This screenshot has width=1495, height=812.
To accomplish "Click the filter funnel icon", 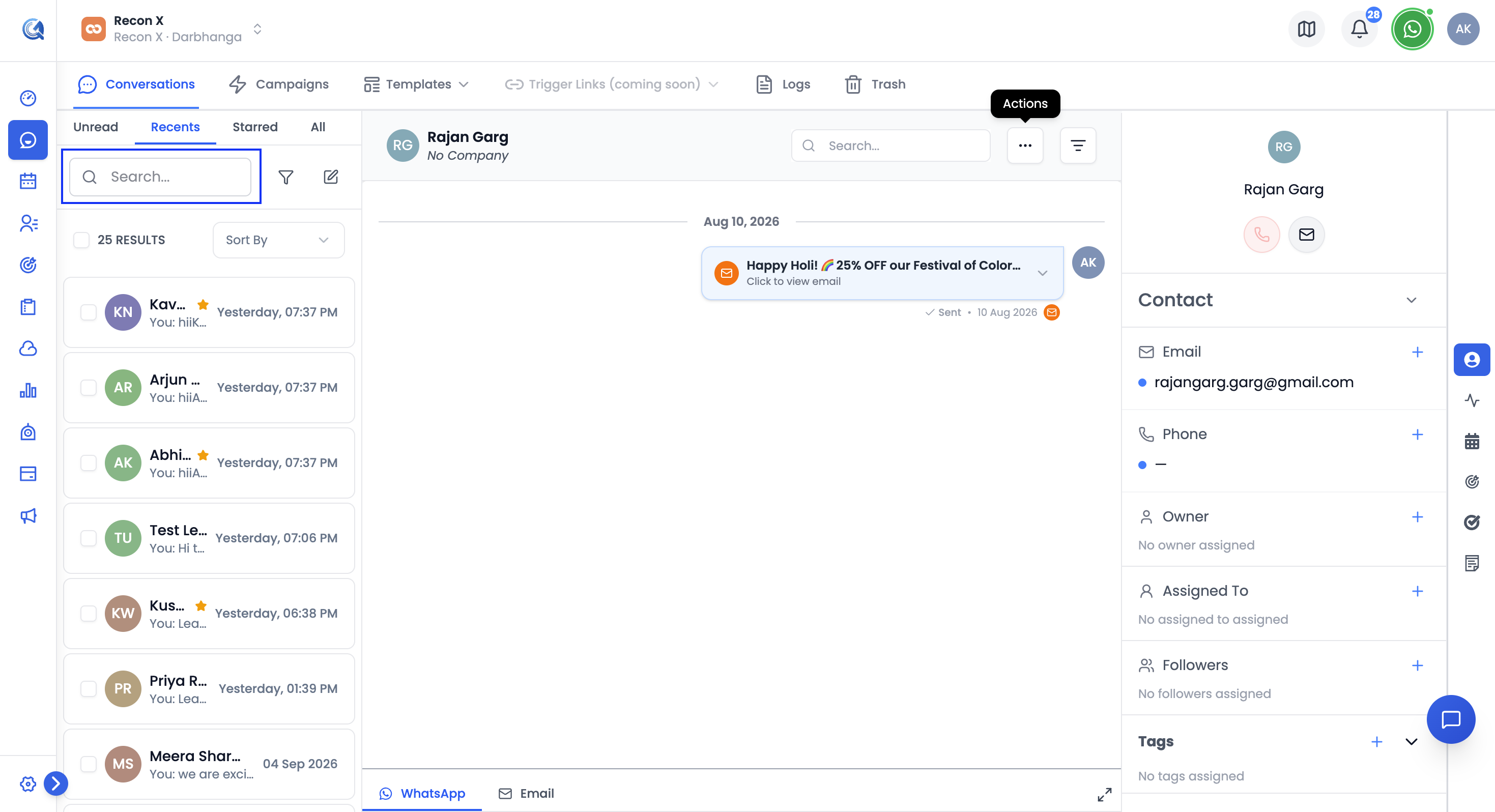I will (285, 177).
